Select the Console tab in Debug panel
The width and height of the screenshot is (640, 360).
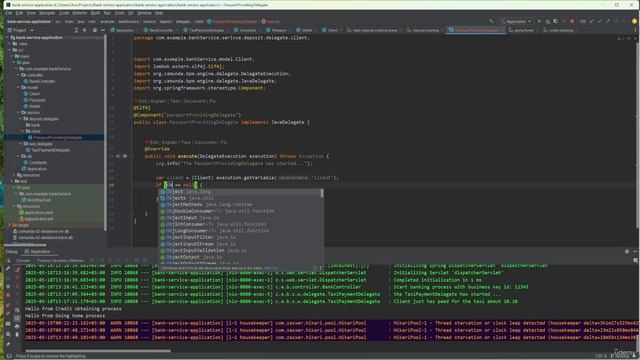point(23,260)
